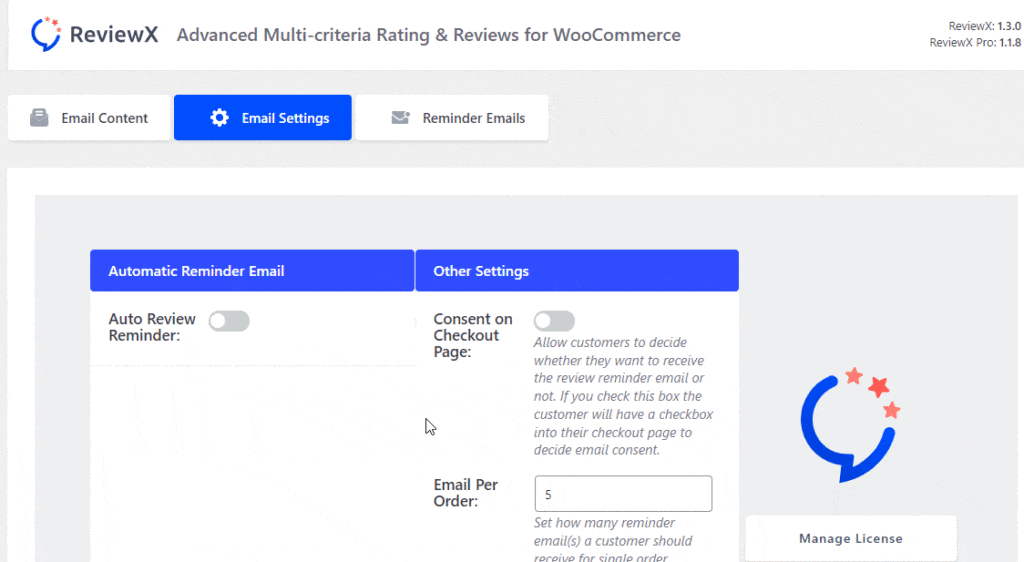Click the 'Advanced Multi-criteria Rating & Reviews' title

click(428, 35)
